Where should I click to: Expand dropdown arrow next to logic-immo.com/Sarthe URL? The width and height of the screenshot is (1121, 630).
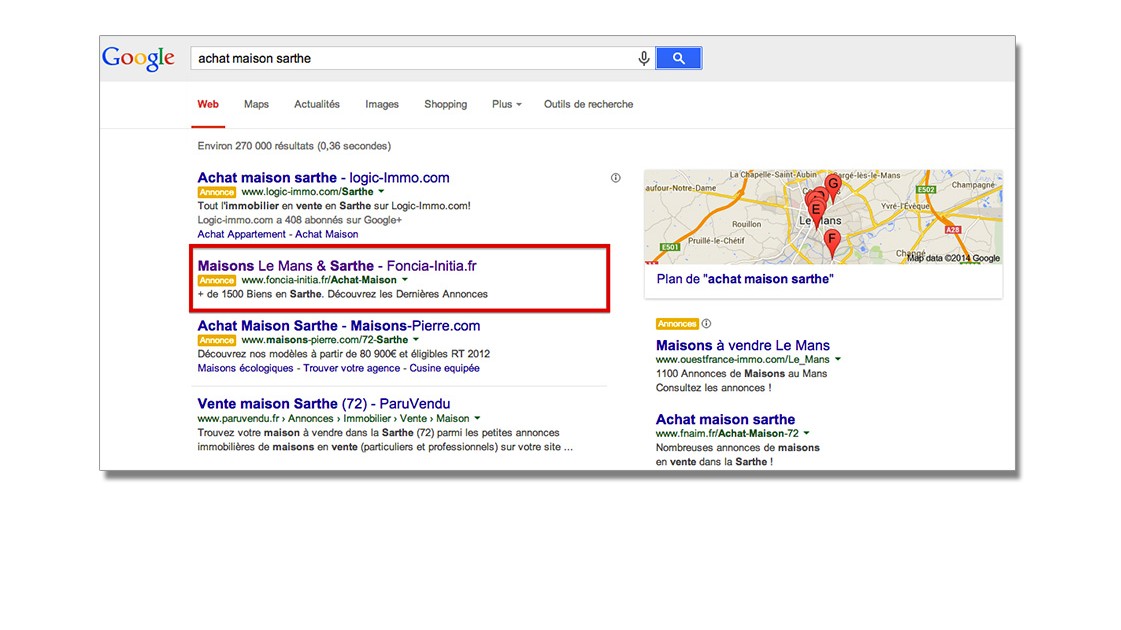[381, 192]
